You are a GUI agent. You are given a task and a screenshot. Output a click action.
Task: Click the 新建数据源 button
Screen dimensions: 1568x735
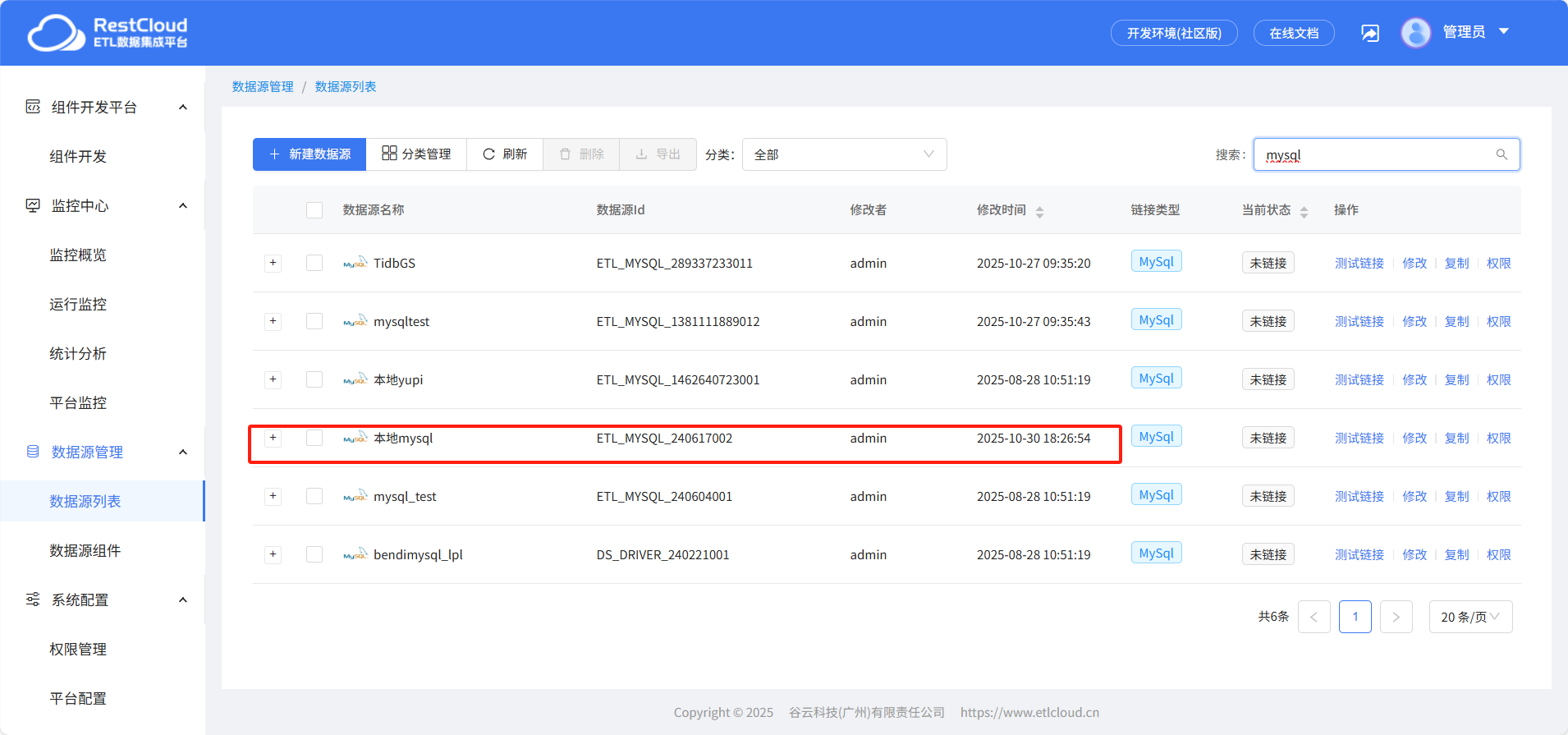[309, 154]
